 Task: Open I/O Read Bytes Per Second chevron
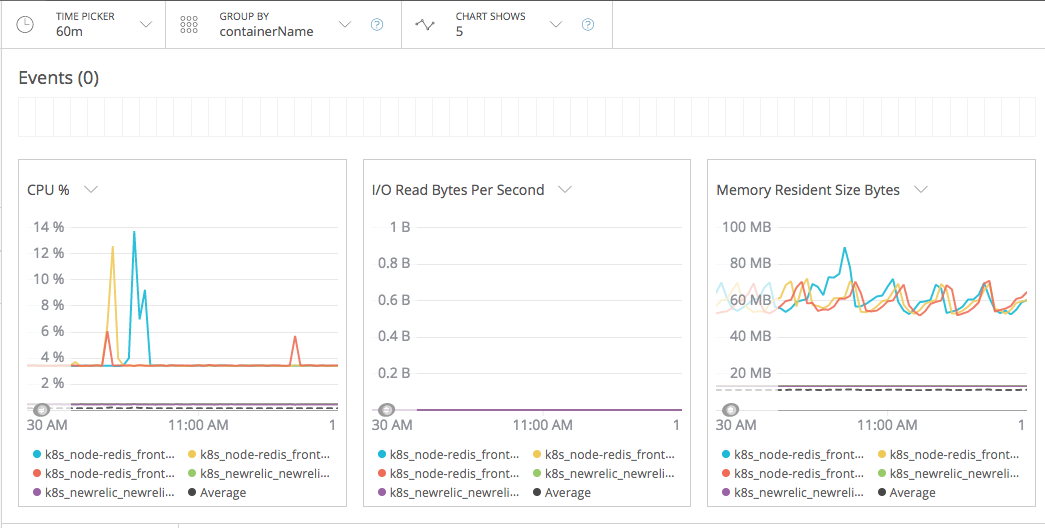coord(564,189)
